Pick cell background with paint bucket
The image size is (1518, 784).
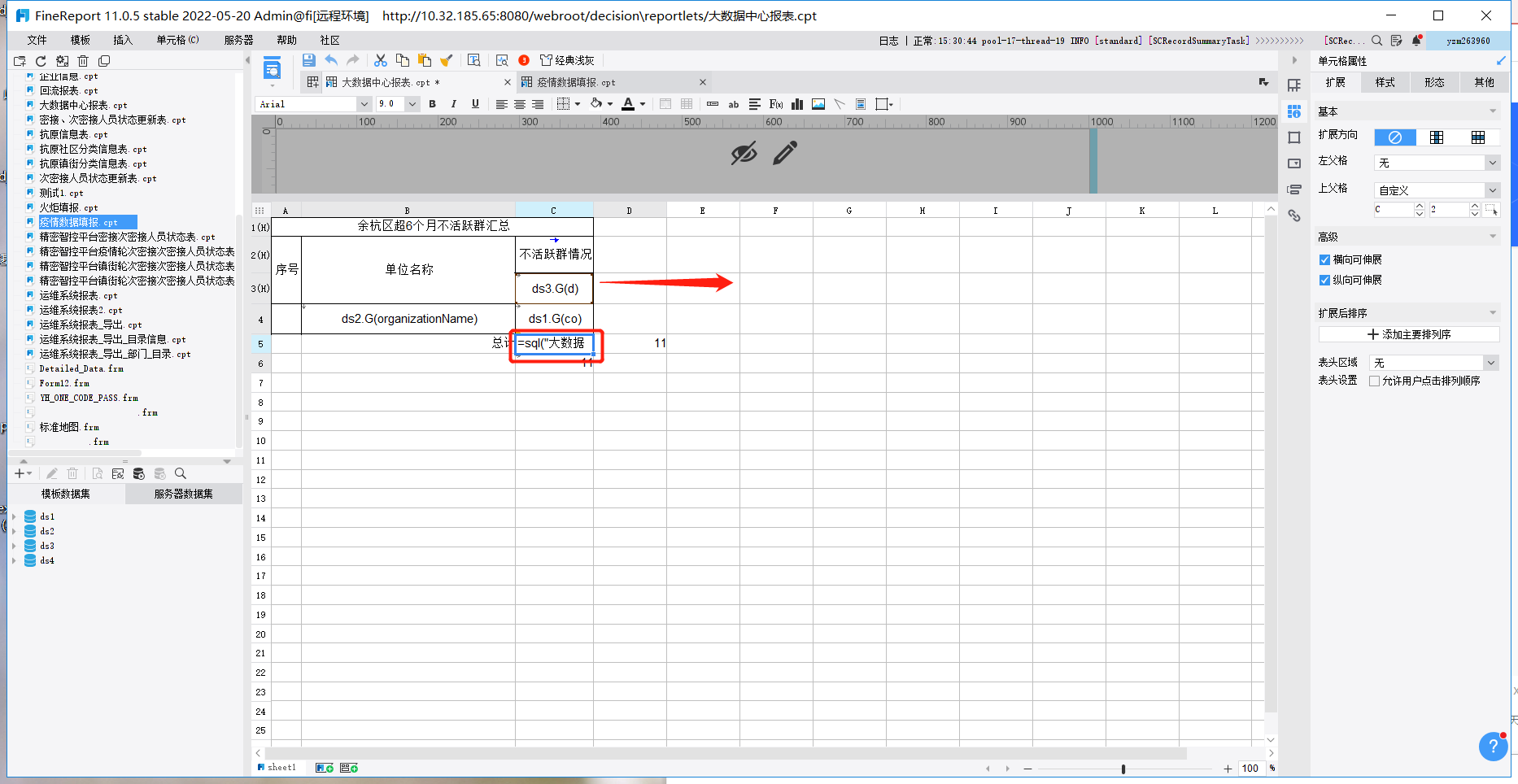596,104
